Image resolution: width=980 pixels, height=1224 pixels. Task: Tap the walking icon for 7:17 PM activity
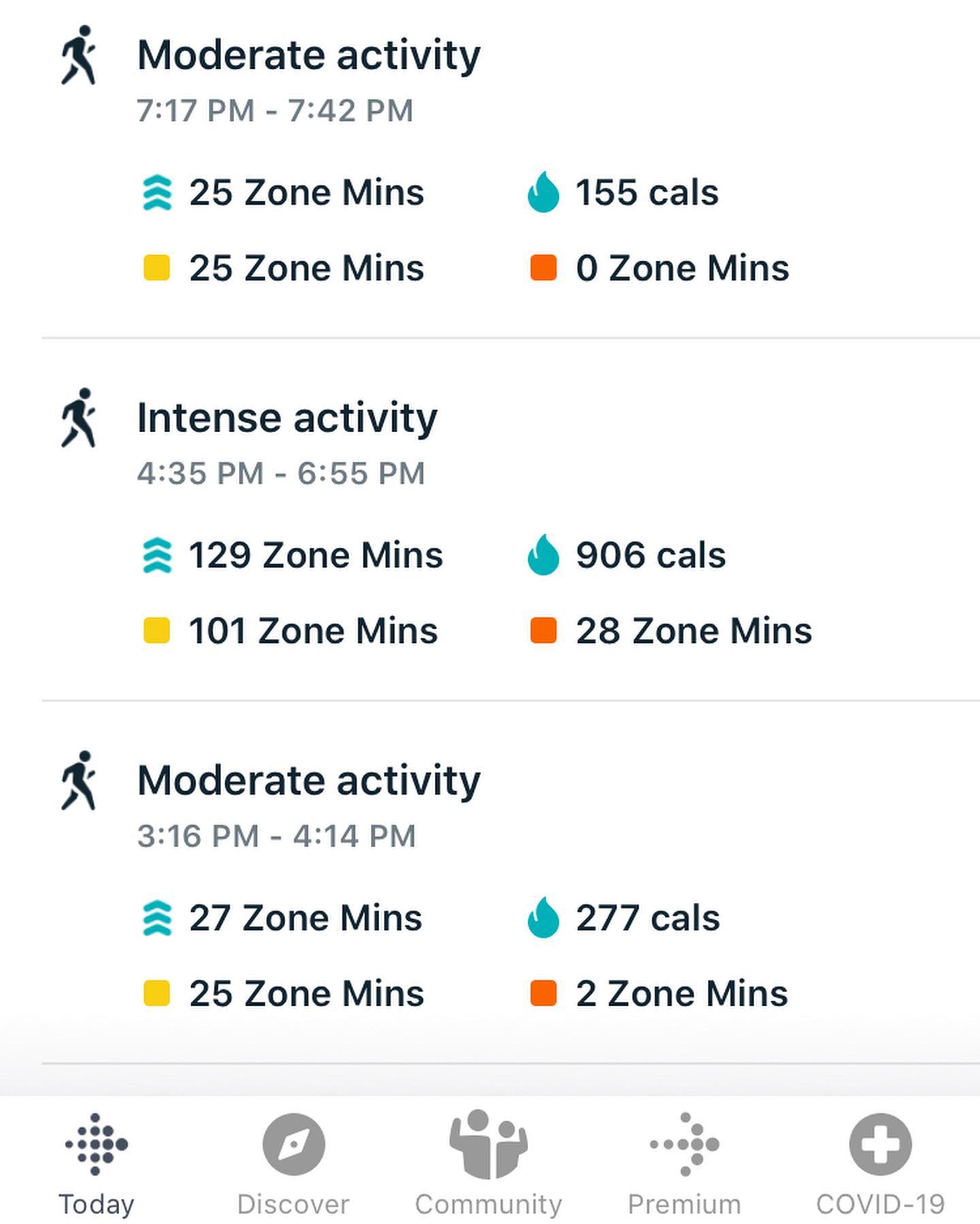pos(79,55)
